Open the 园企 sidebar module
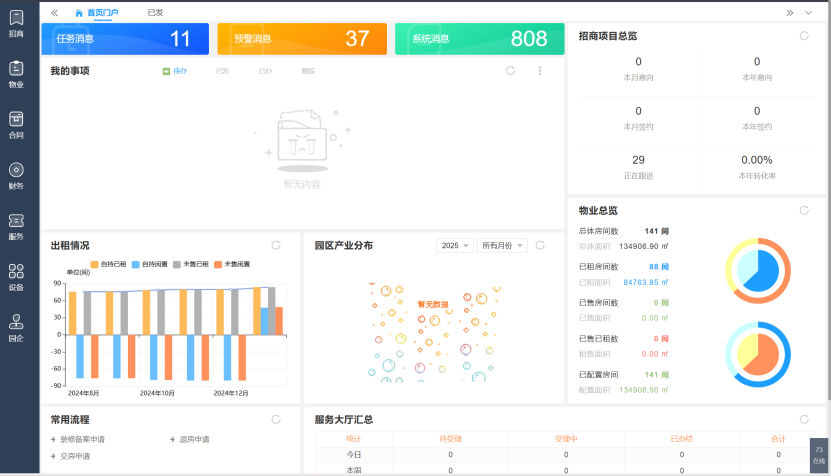831x476 pixels. [x=16, y=326]
